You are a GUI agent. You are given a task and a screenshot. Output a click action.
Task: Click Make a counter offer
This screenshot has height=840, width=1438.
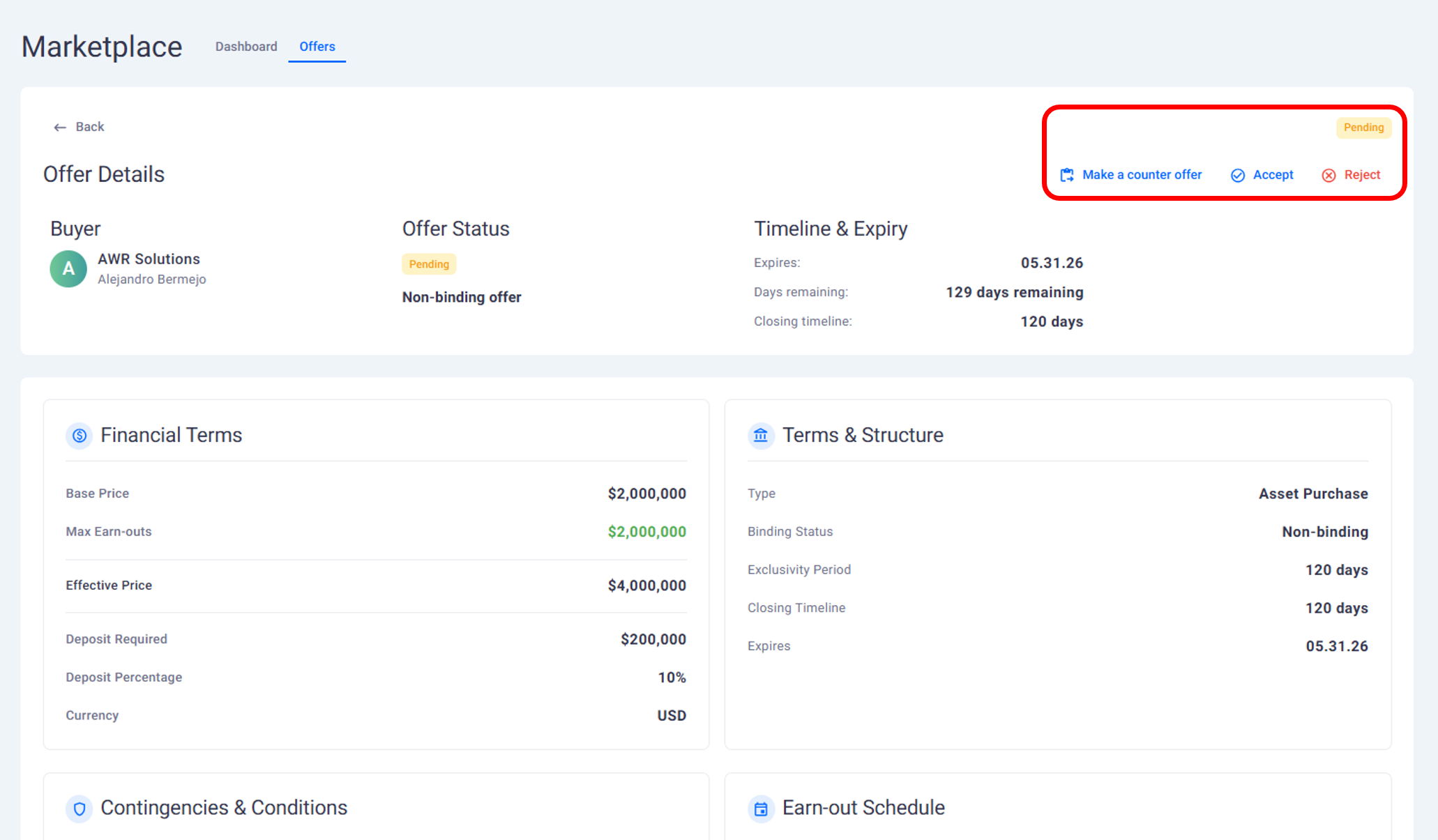pos(1142,175)
